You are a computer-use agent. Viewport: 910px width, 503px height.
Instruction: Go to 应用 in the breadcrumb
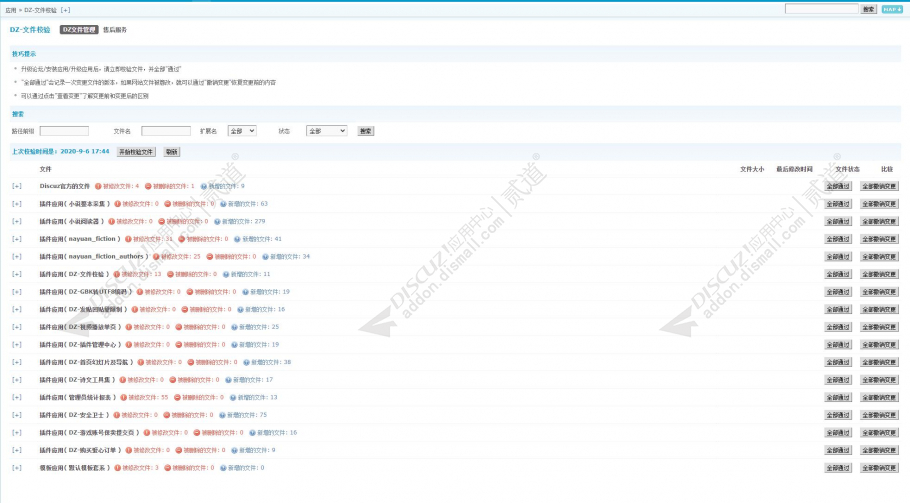click(10, 10)
